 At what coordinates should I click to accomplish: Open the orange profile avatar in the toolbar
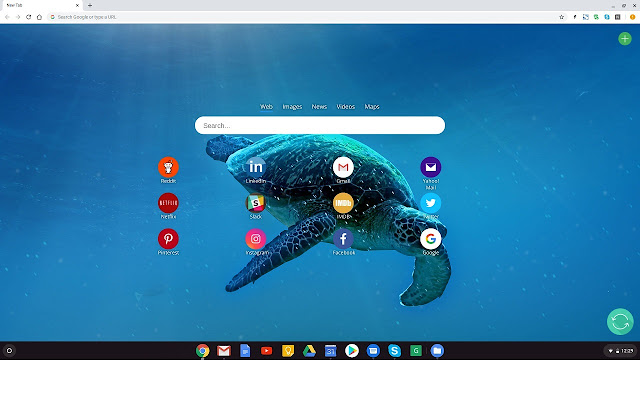click(632, 17)
